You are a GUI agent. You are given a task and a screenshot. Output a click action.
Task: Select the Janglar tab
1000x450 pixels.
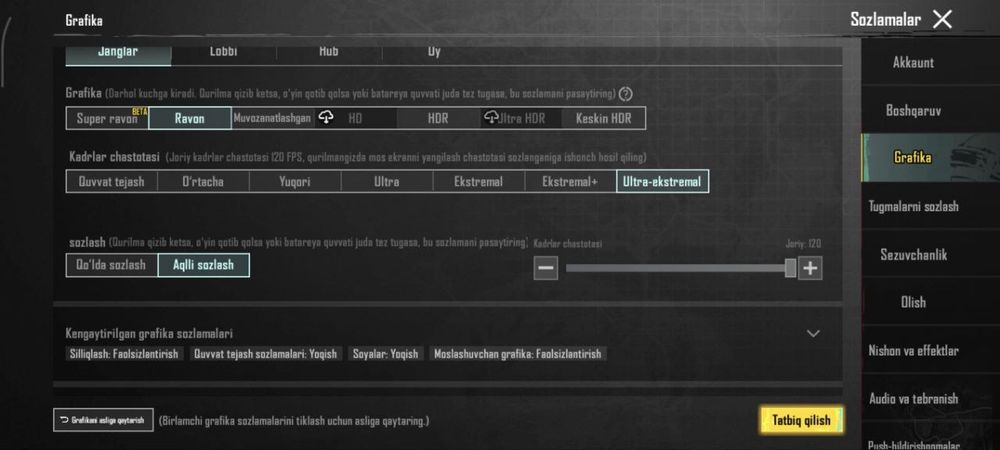tap(118, 53)
